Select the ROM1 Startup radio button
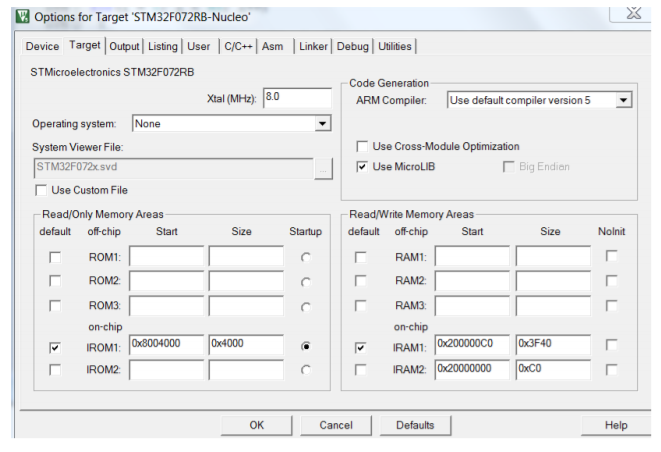Screen dimensions: 661x452 [306, 257]
